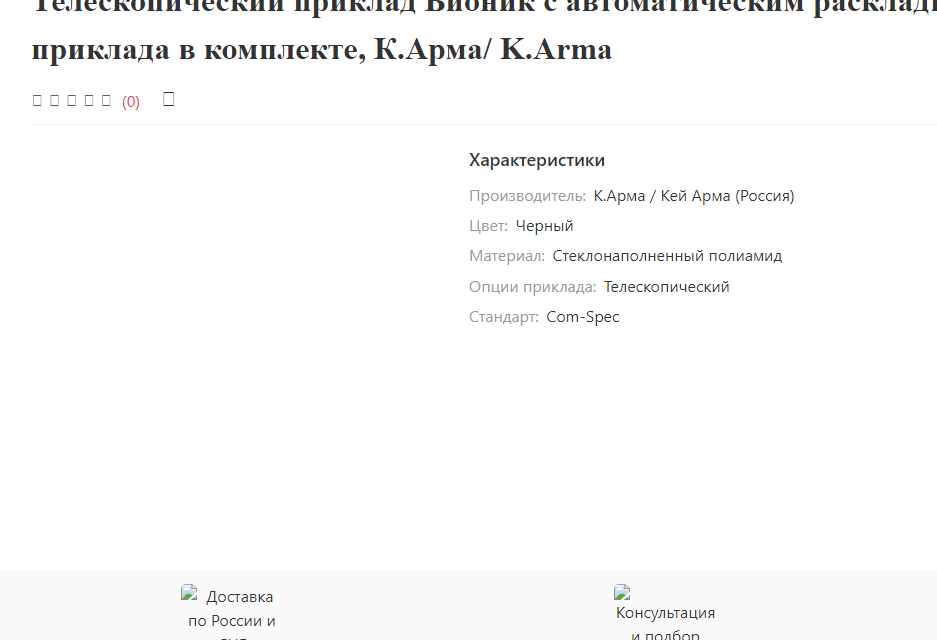Click the Стандарт label

[504, 317]
